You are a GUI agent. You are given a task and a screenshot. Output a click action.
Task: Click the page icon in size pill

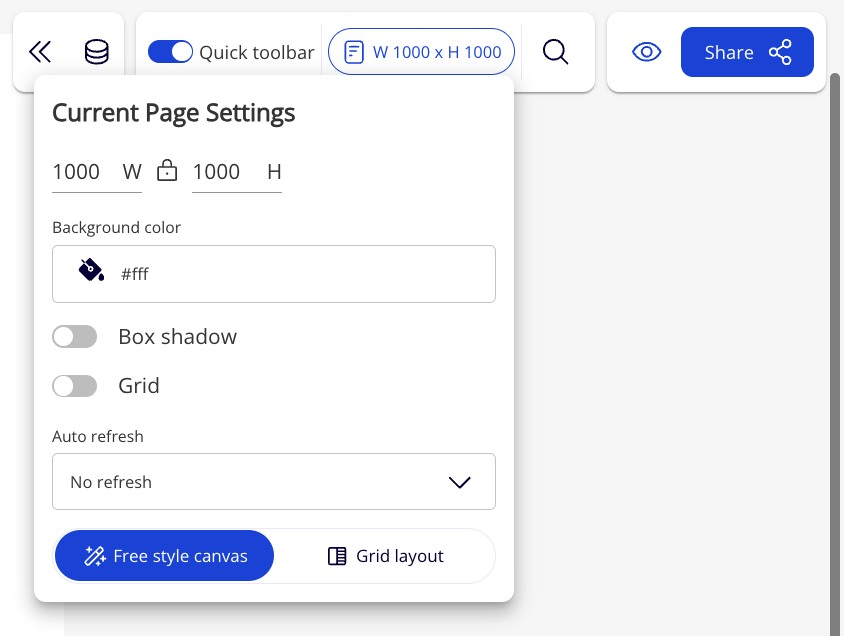353,52
